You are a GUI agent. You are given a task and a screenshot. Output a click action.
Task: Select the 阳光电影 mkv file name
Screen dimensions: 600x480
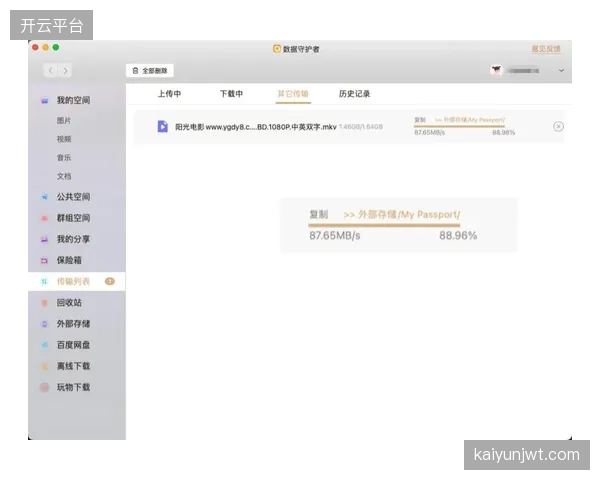click(x=256, y=127)
